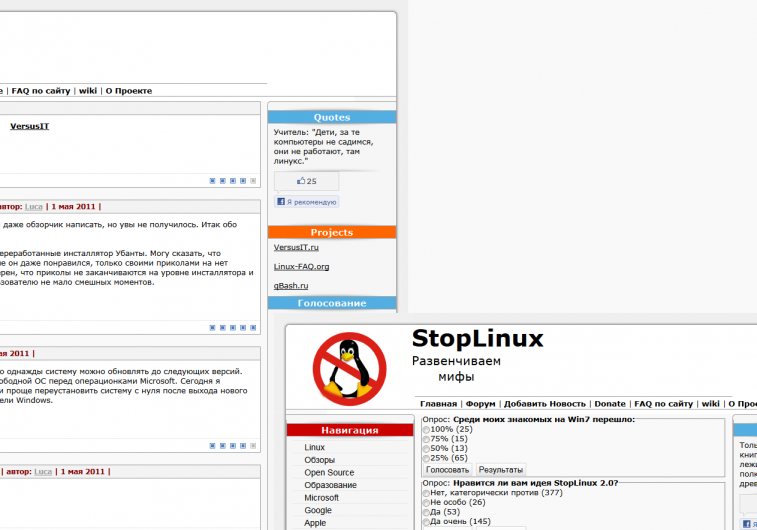The image size is (757, 530).
Task: Open 'Главная' in the StopLinux menu
Action: pos(438,404)
